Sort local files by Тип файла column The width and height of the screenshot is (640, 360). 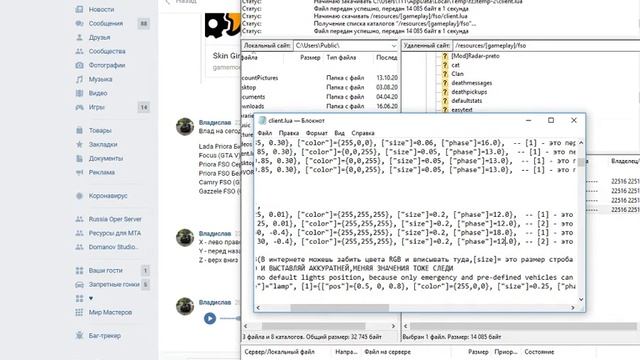point(341,58)
